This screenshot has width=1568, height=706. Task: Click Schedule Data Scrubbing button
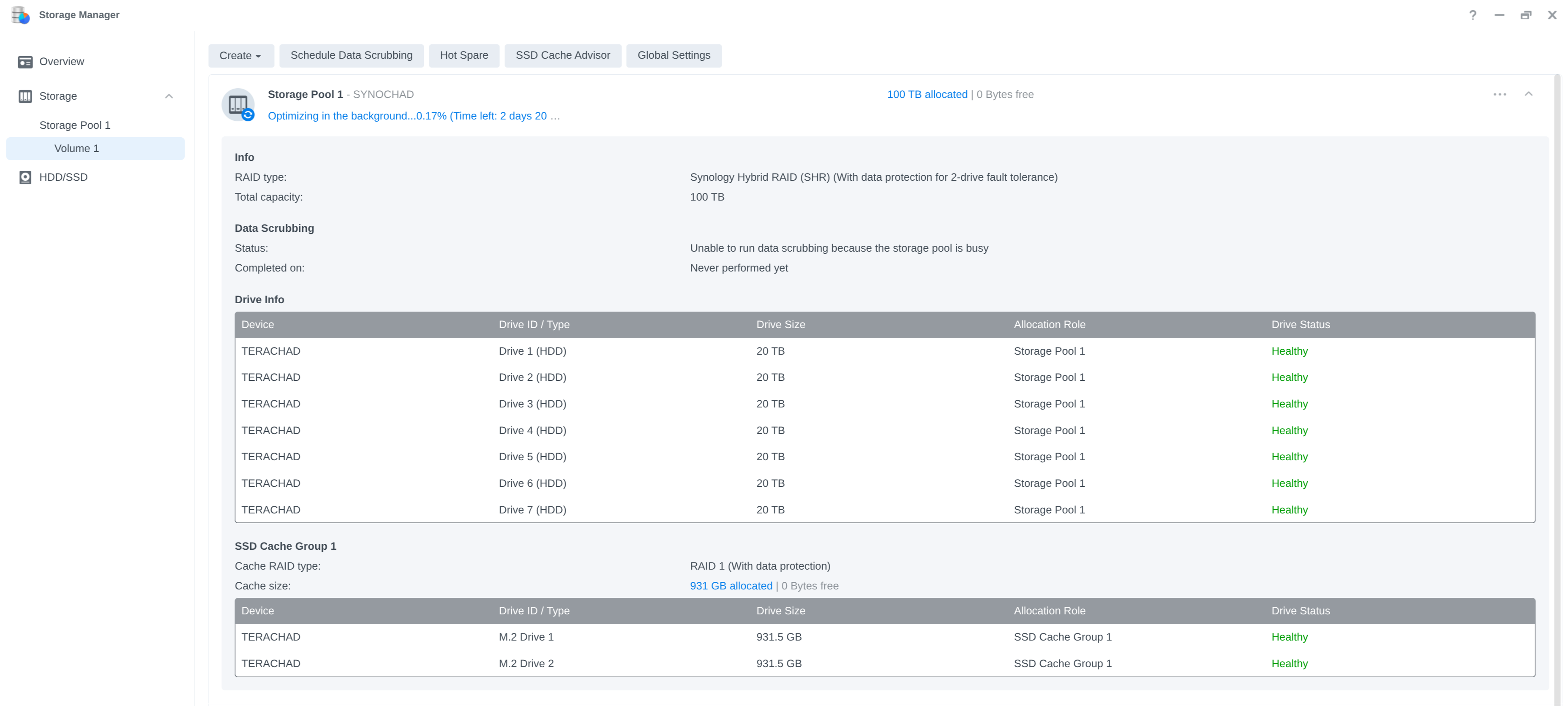tap(351, 55)
